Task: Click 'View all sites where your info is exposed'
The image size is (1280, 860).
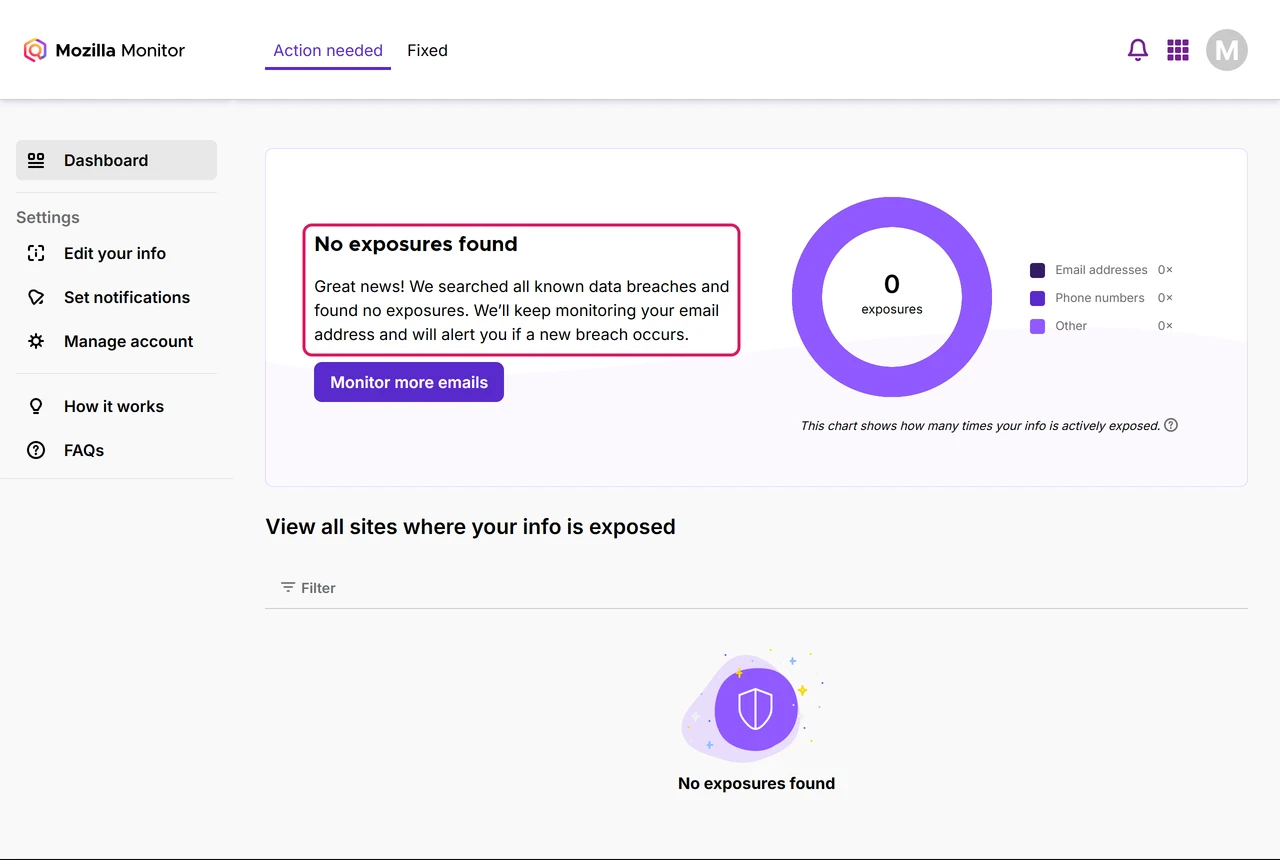Action: point(470,527)
